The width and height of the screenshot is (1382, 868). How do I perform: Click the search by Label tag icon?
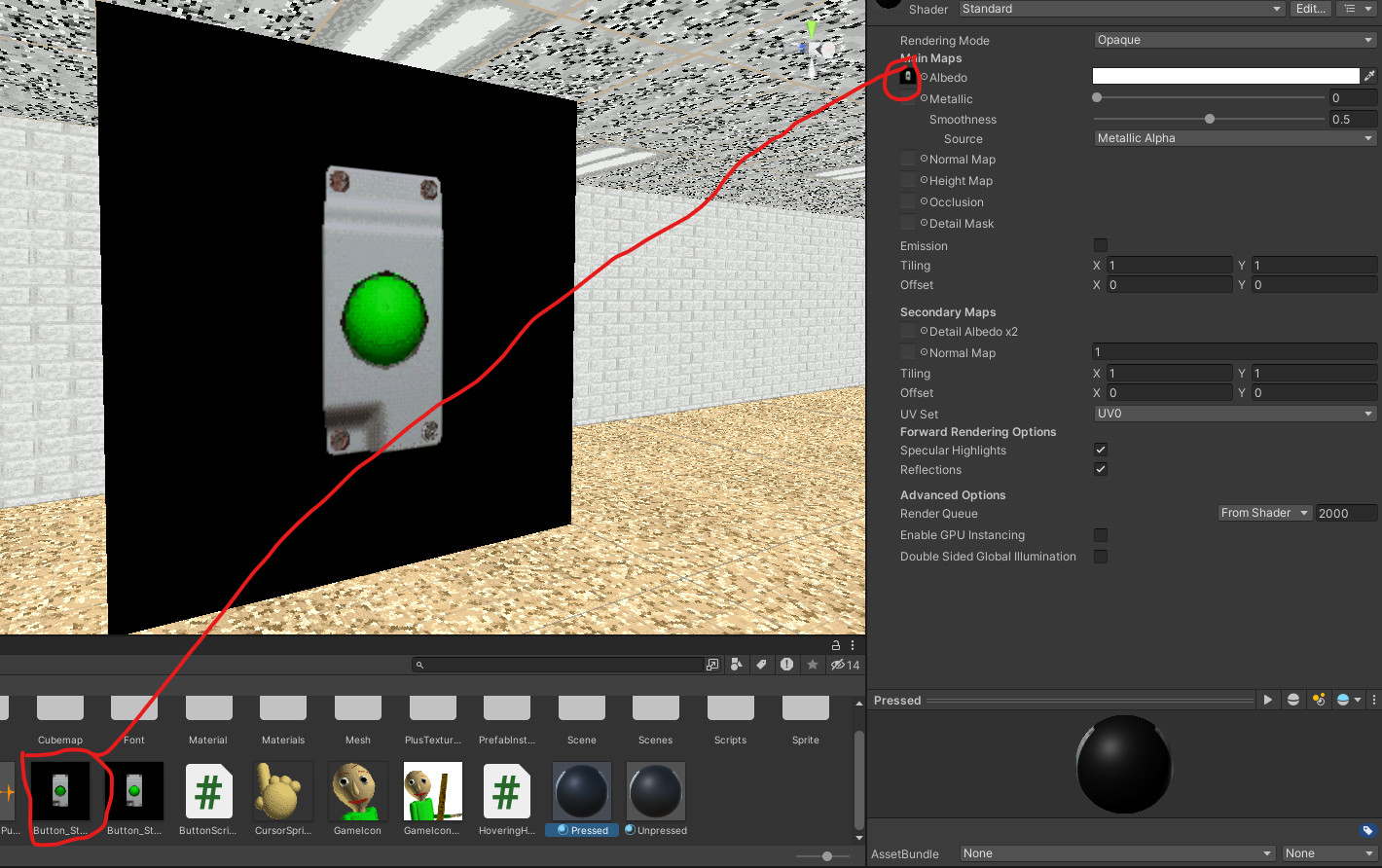tap(761, 665)
